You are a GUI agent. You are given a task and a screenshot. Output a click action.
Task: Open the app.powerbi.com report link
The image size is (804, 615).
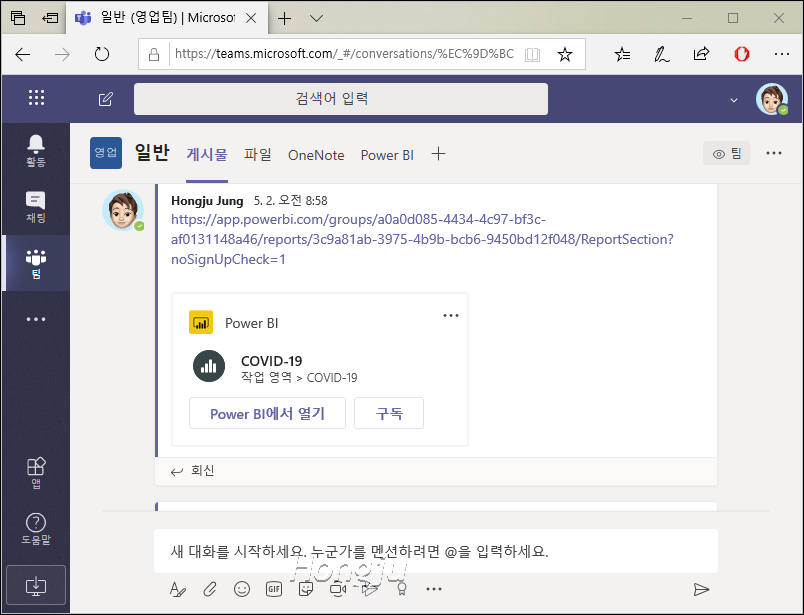click(422, 240)
